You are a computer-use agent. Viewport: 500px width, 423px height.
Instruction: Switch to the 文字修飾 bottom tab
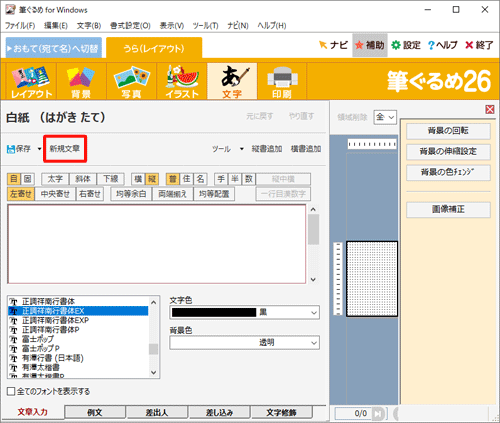coord(282,413)
